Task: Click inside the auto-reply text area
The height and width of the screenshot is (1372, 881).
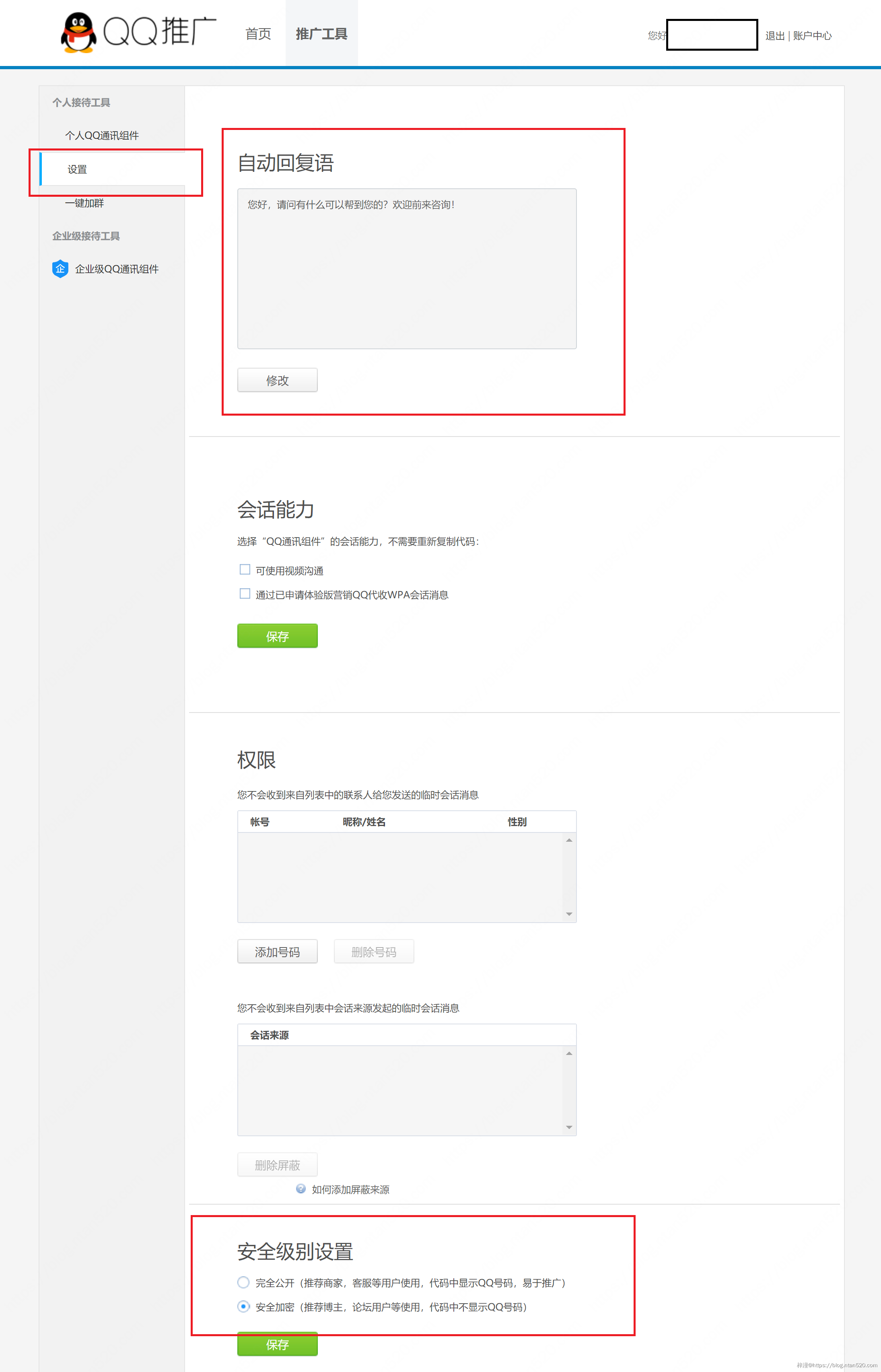Action: (407, 268)
